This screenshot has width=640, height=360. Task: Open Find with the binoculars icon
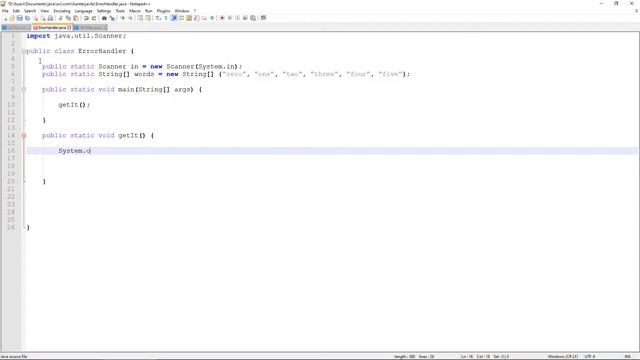pyautogui.click(x=104, y=18)
